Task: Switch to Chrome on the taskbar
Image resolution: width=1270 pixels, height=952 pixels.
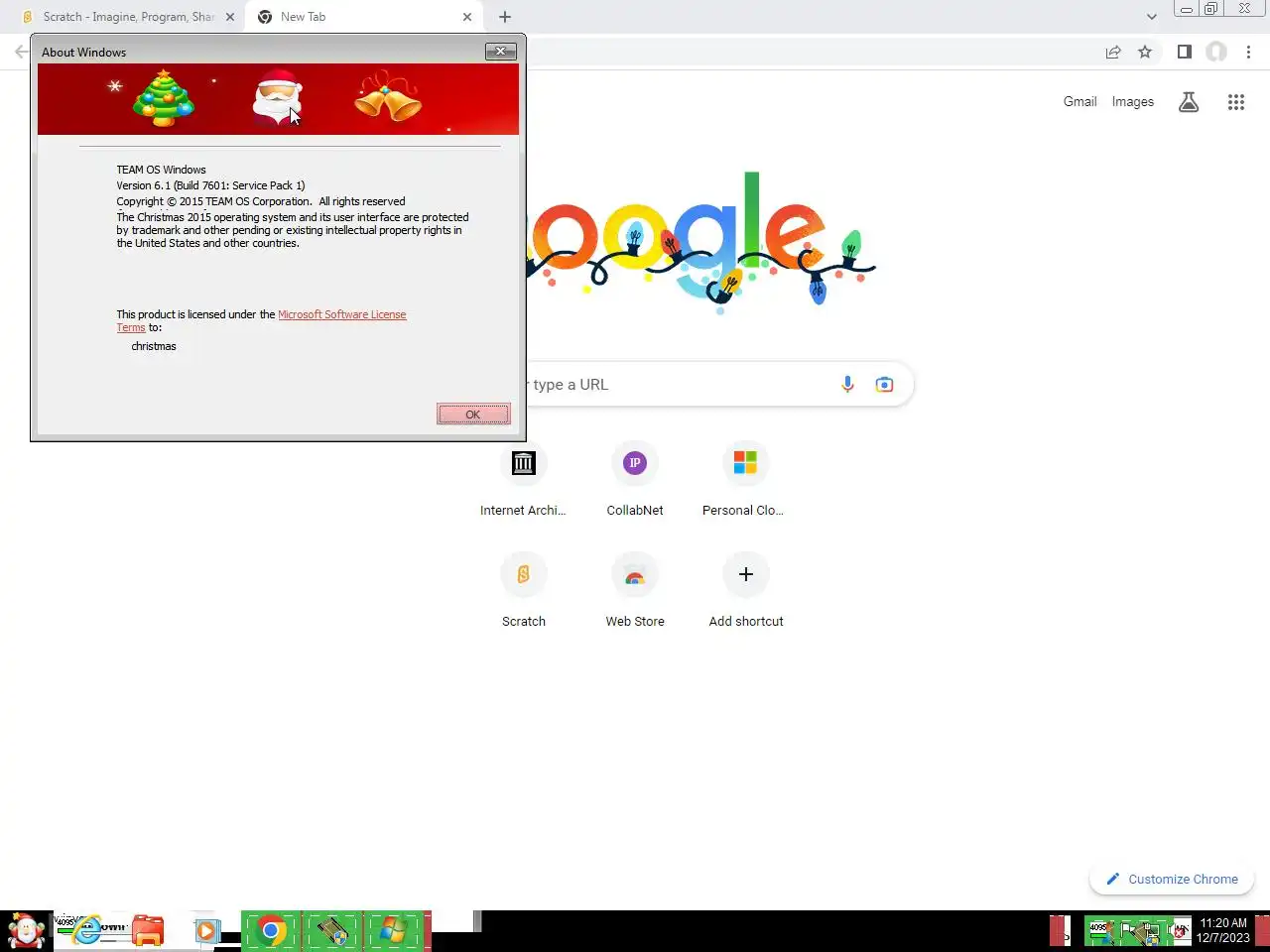Action: click(271, 931)
